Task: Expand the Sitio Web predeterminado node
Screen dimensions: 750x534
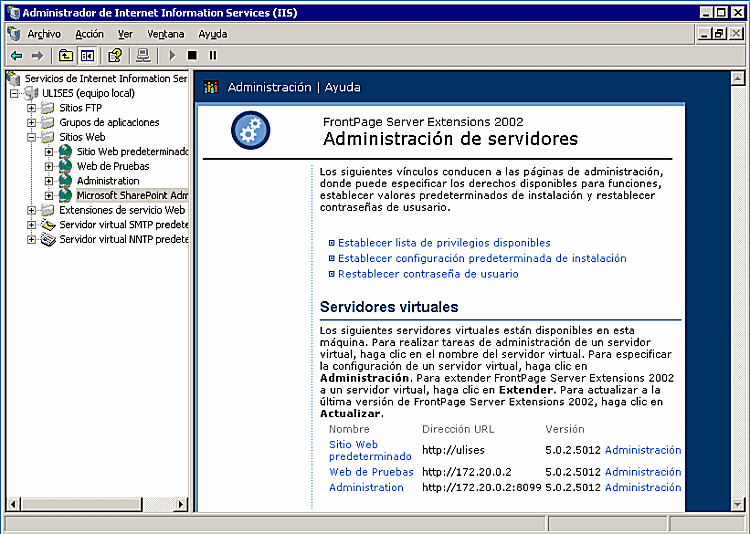Action: (x=49, y=152)
